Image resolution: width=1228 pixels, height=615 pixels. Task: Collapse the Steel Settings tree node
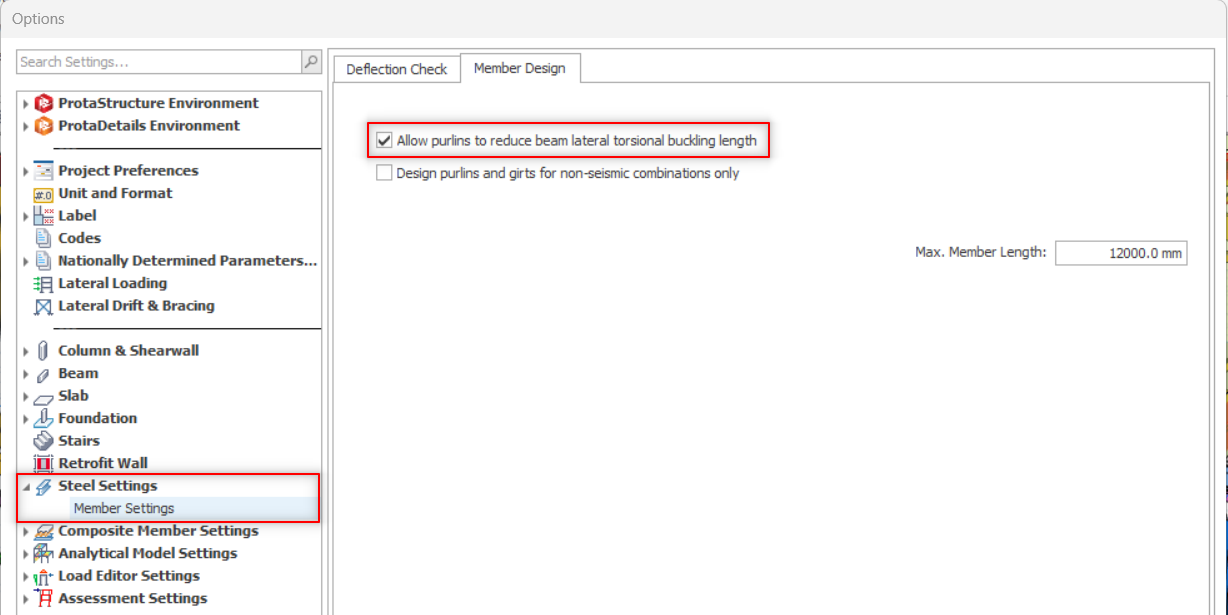[26, 487]
